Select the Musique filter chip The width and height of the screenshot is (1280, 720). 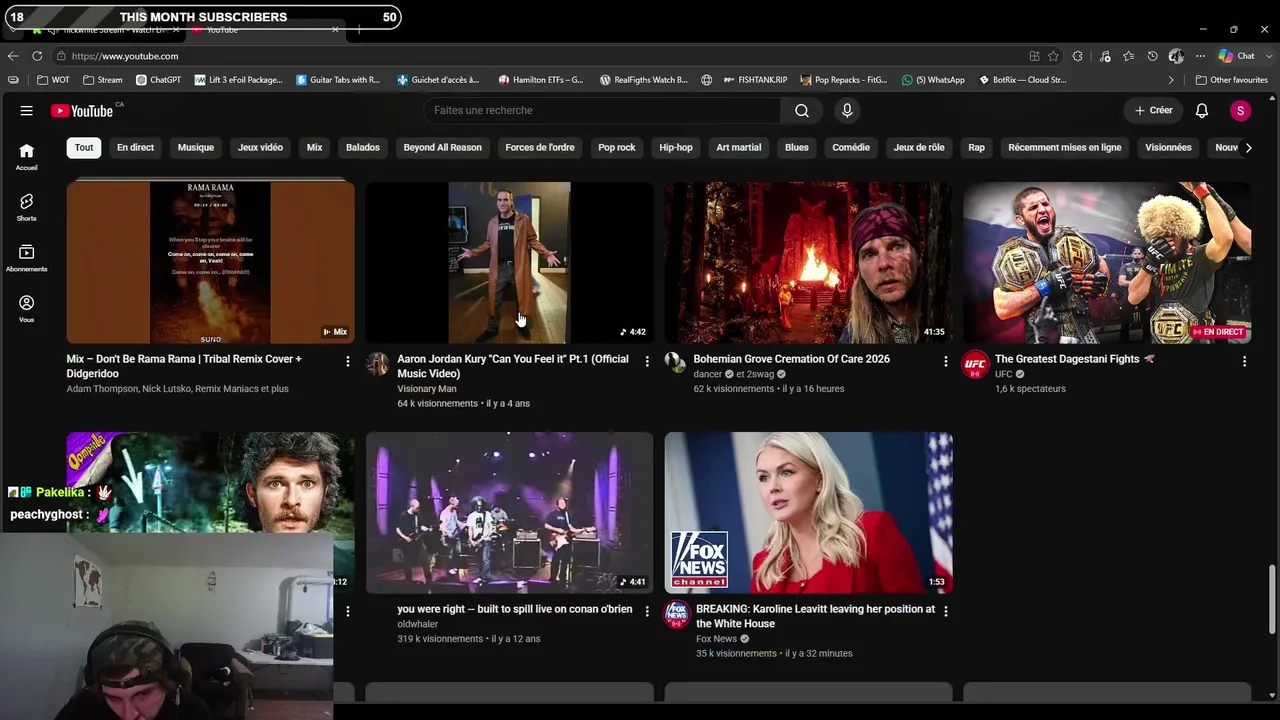pyautogui.click(x=196, y=148)
